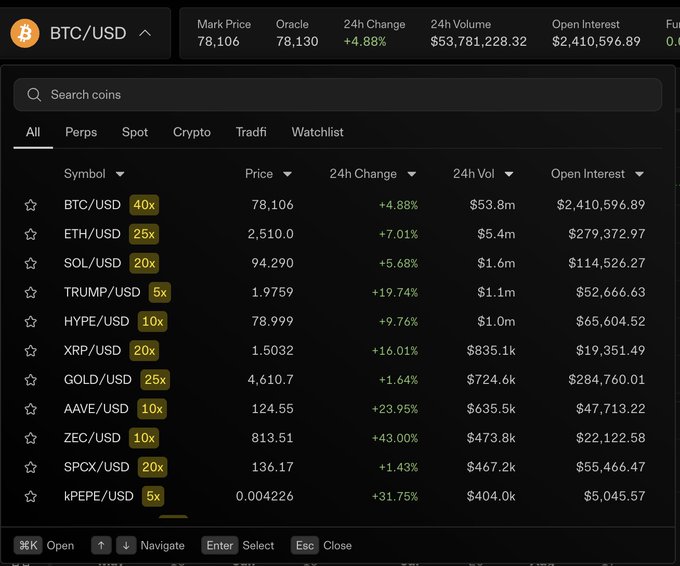Pick the XRP/USD market
The image size is (680, 566).
coord(337,350)
